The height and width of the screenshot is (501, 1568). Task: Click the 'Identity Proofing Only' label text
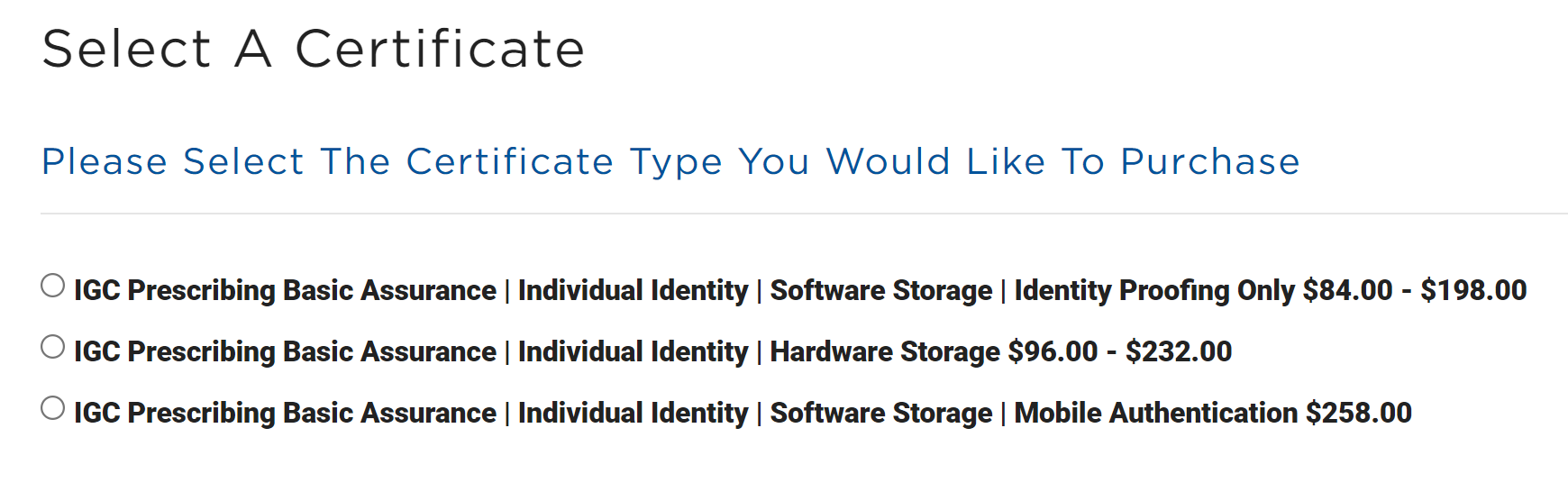point(1154,291)
